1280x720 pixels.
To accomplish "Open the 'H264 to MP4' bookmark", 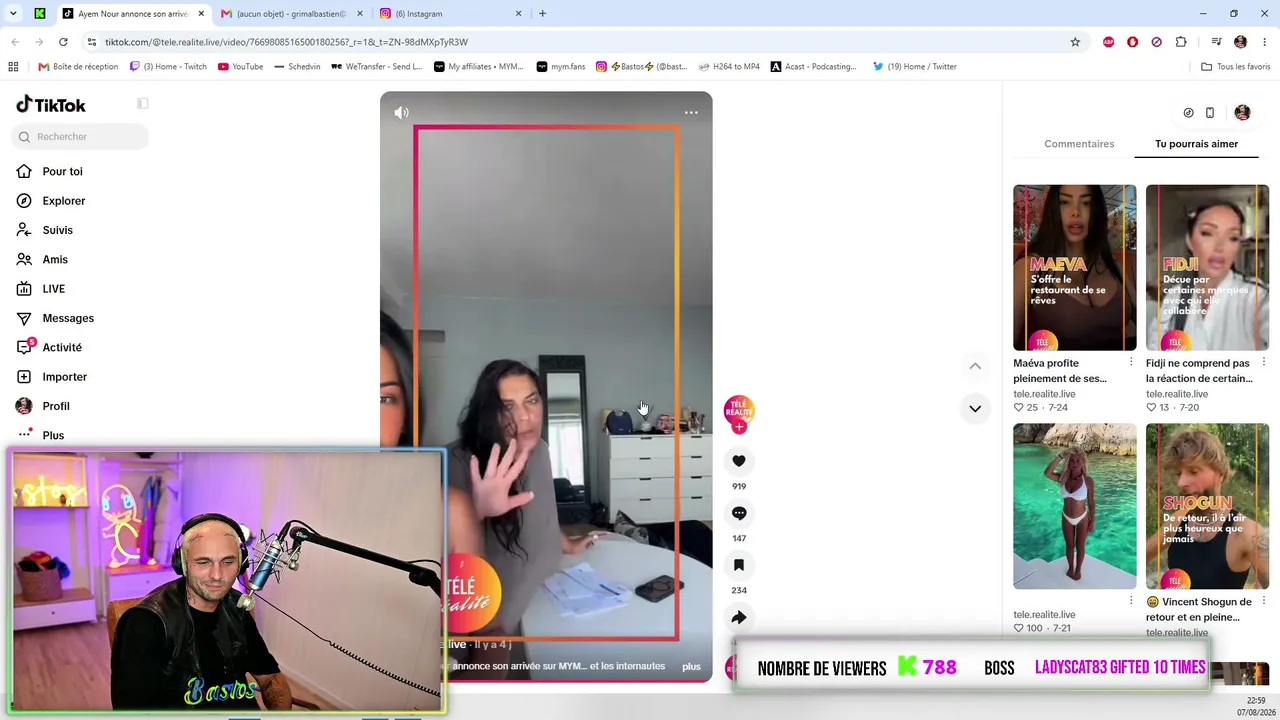I will tap(729, 67).
